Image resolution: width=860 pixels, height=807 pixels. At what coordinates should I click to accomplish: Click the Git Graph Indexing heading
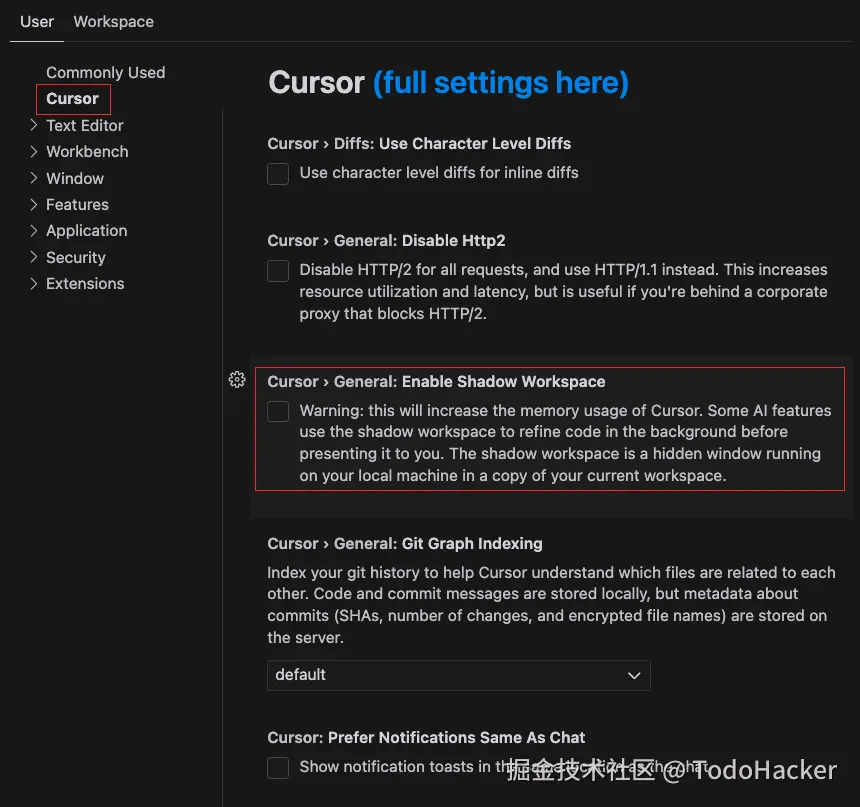point(405,544)
